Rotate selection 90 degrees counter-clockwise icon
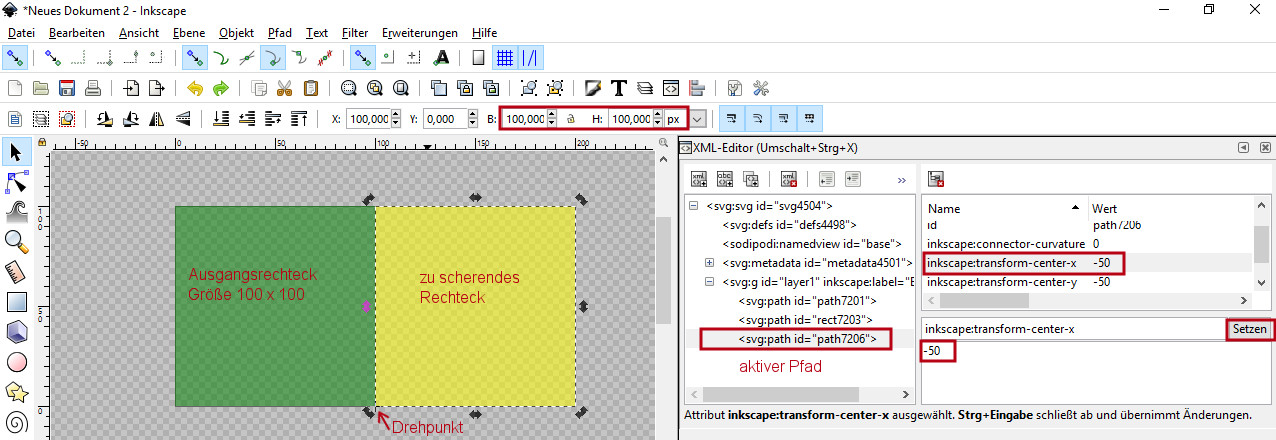The height and width of the screenshot is (440, 1276). [104, 119]
